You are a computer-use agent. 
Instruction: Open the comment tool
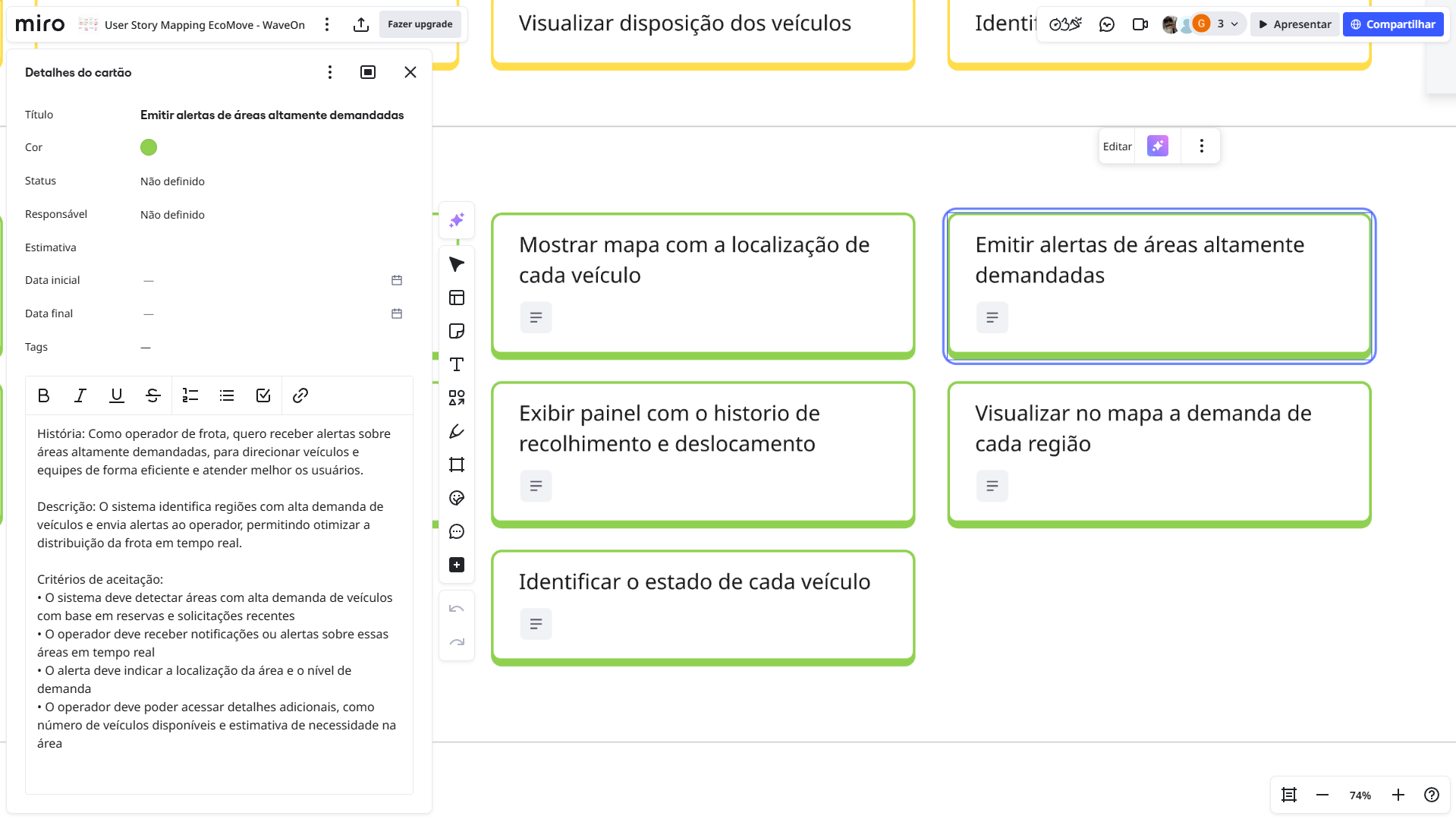[457, 531]
